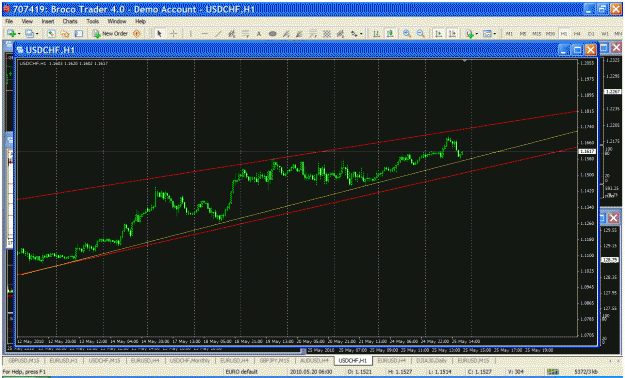
Task: Toggle the Market Watch panel icon
Action: point(51,34)
